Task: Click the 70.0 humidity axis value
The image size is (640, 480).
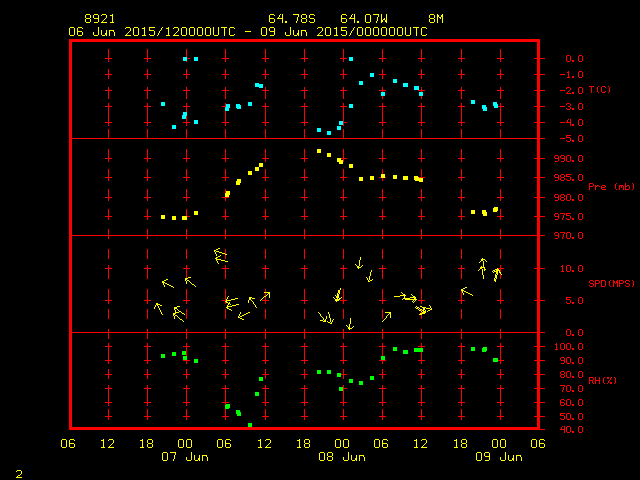Action: coord(571,389)
